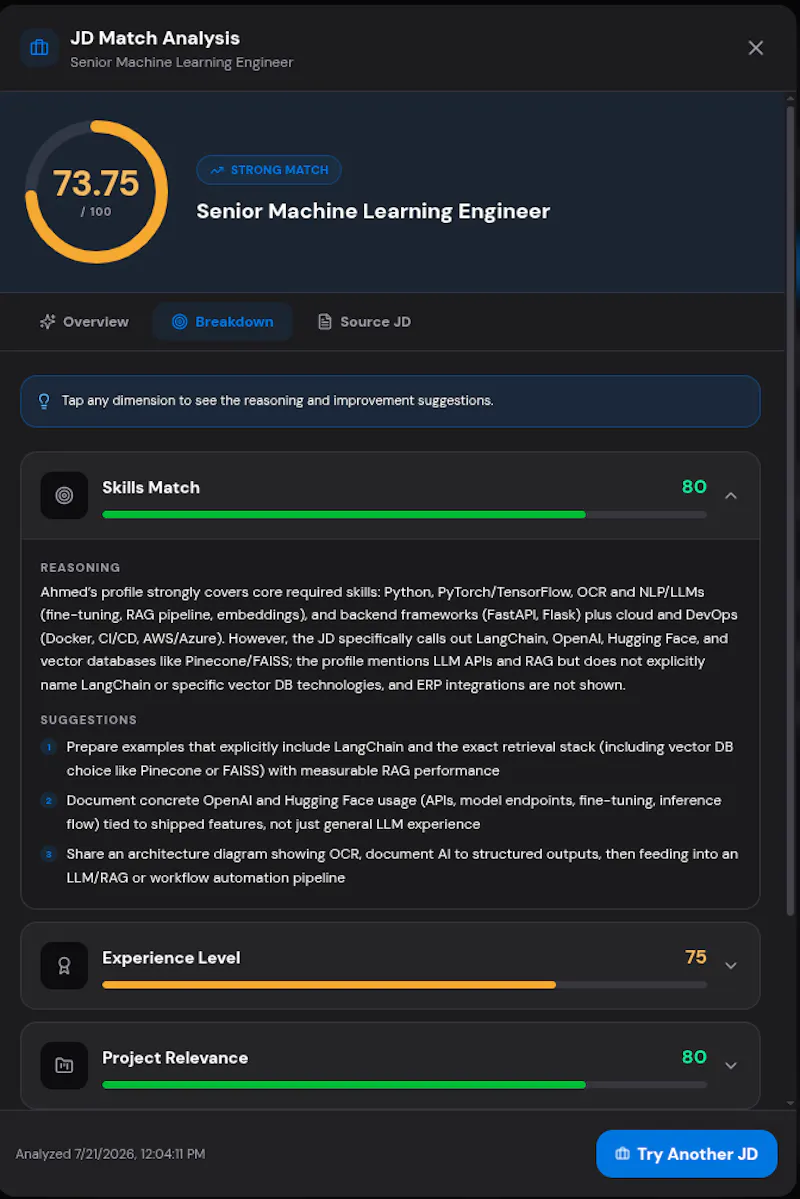The image size is (800, 1199).
Task: Switch to the Overview tab
Action: [84, 322]
